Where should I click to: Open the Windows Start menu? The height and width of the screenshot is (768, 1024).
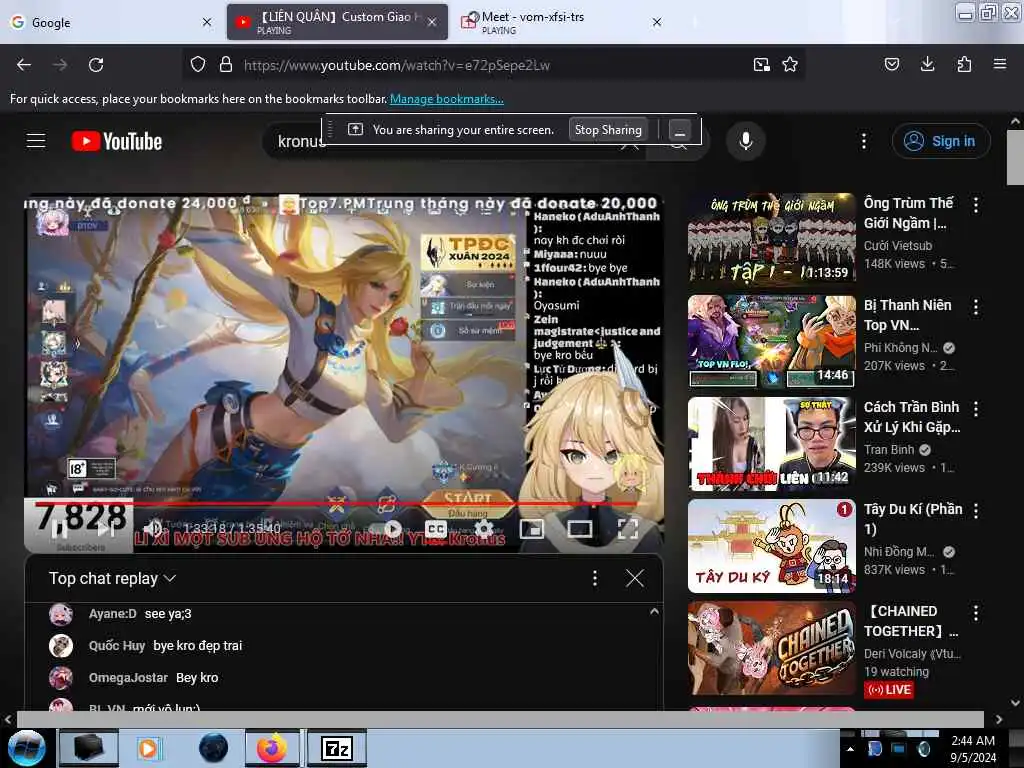coord(27,748)
